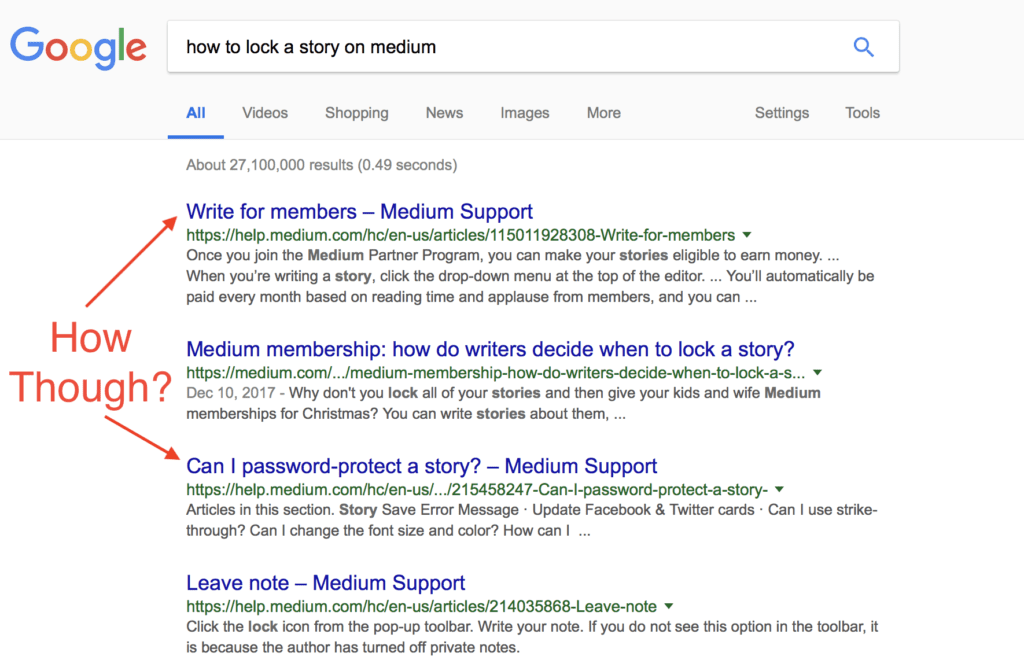
Task: Open the Images tab
Action: click(x=525, y=113)
